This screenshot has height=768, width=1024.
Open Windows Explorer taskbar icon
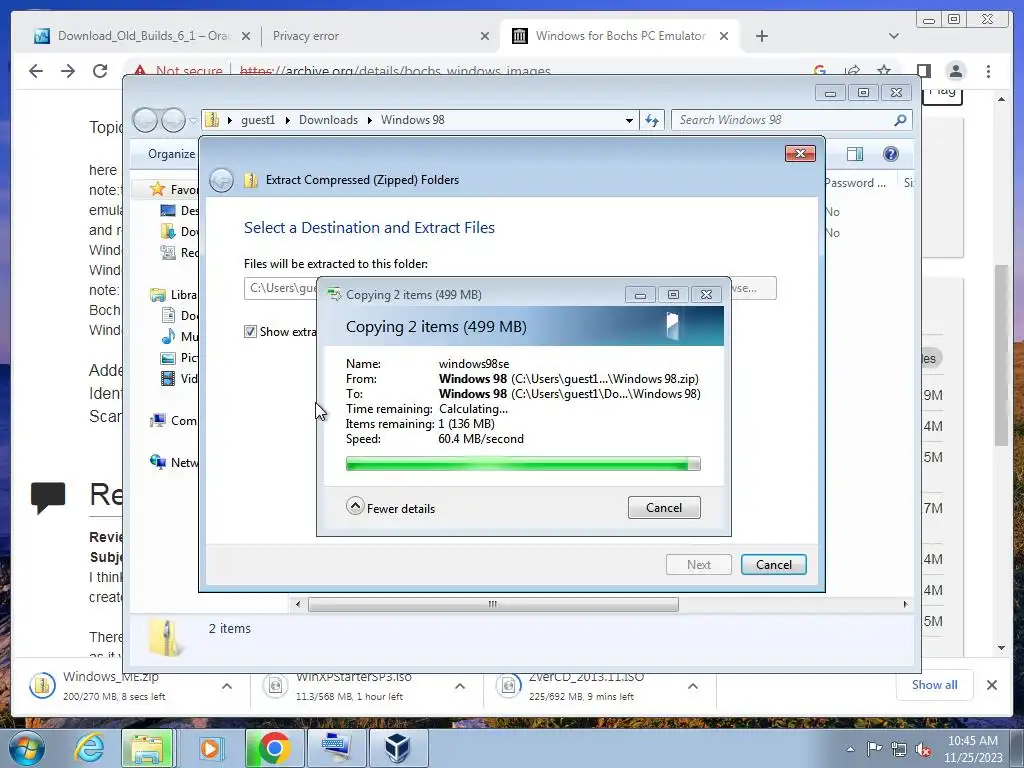(x=148, y=748)
